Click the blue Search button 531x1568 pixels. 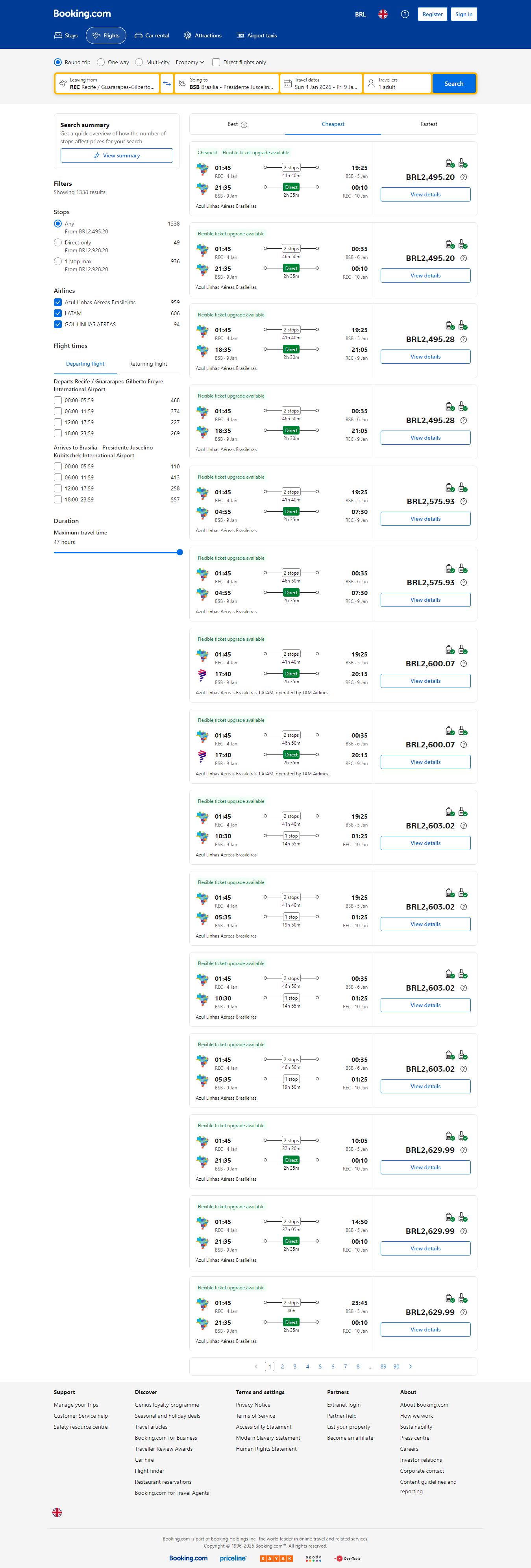point(454,83)
